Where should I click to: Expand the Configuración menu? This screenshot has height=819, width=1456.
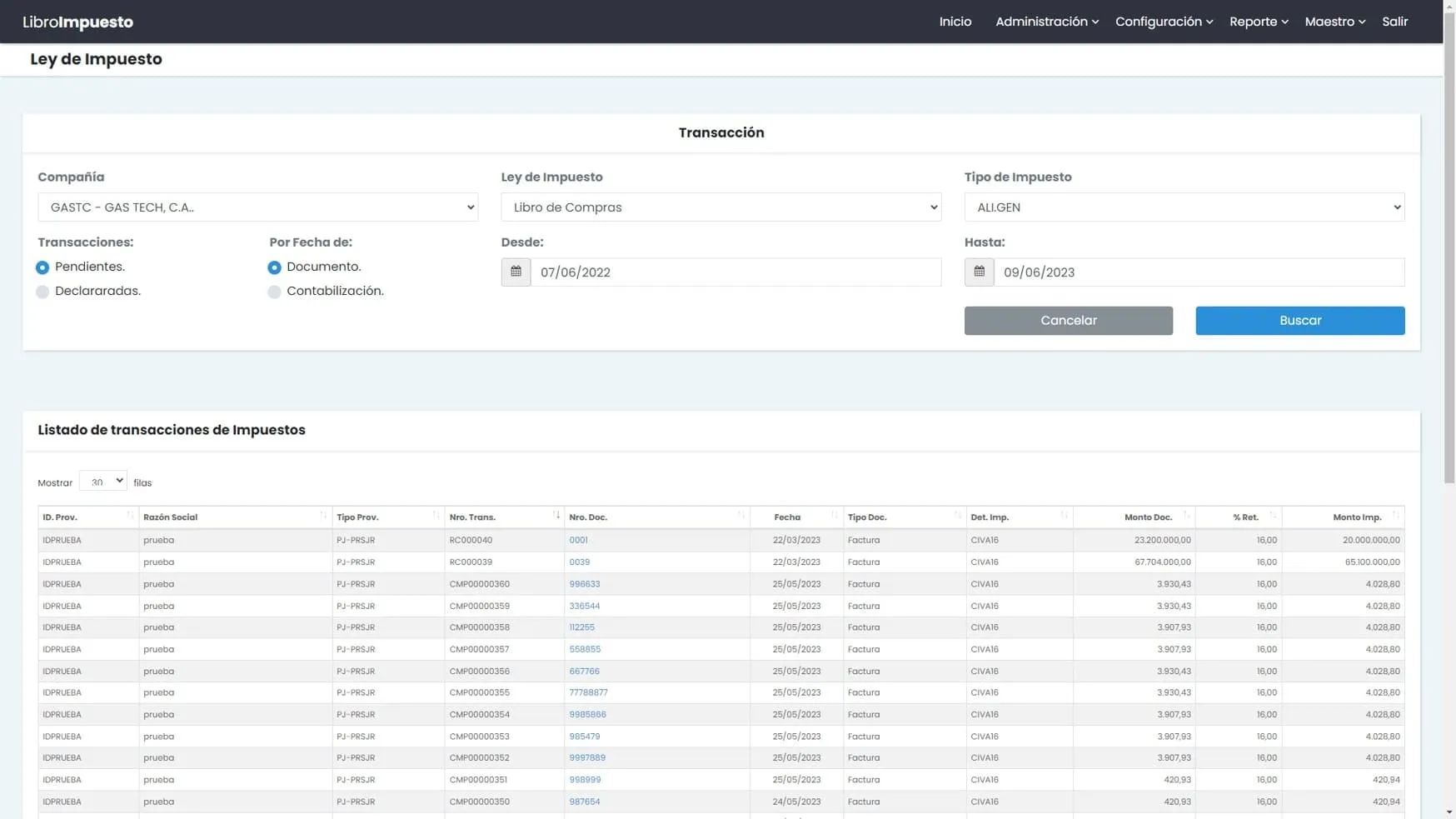click(1164, 22)
